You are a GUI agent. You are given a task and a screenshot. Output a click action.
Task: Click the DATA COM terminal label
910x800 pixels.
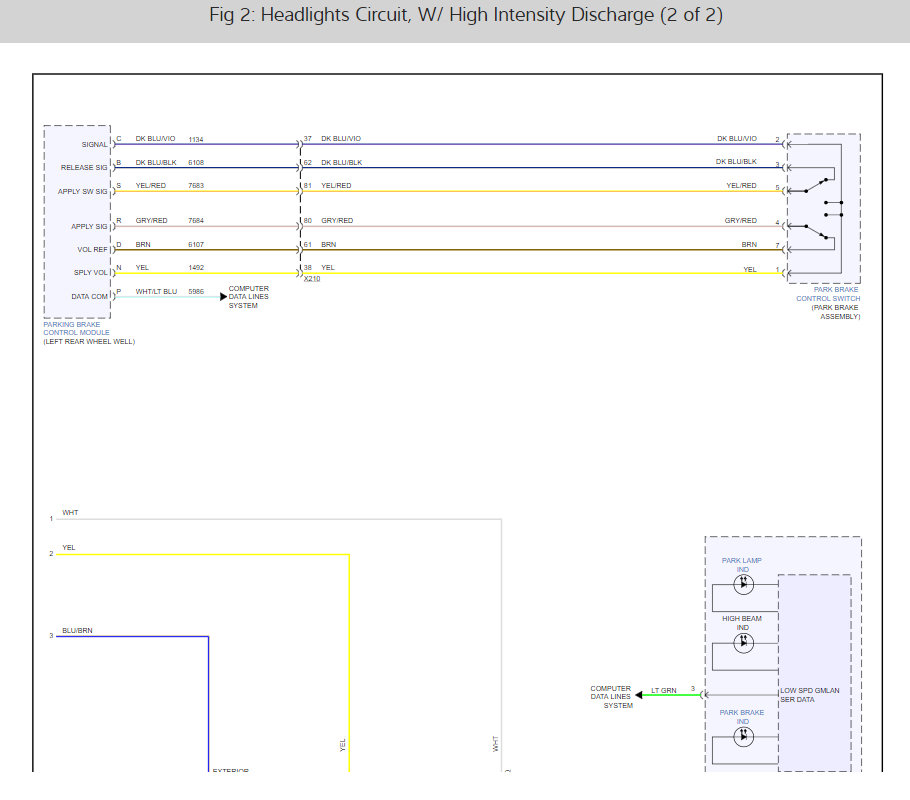point(90,297)
